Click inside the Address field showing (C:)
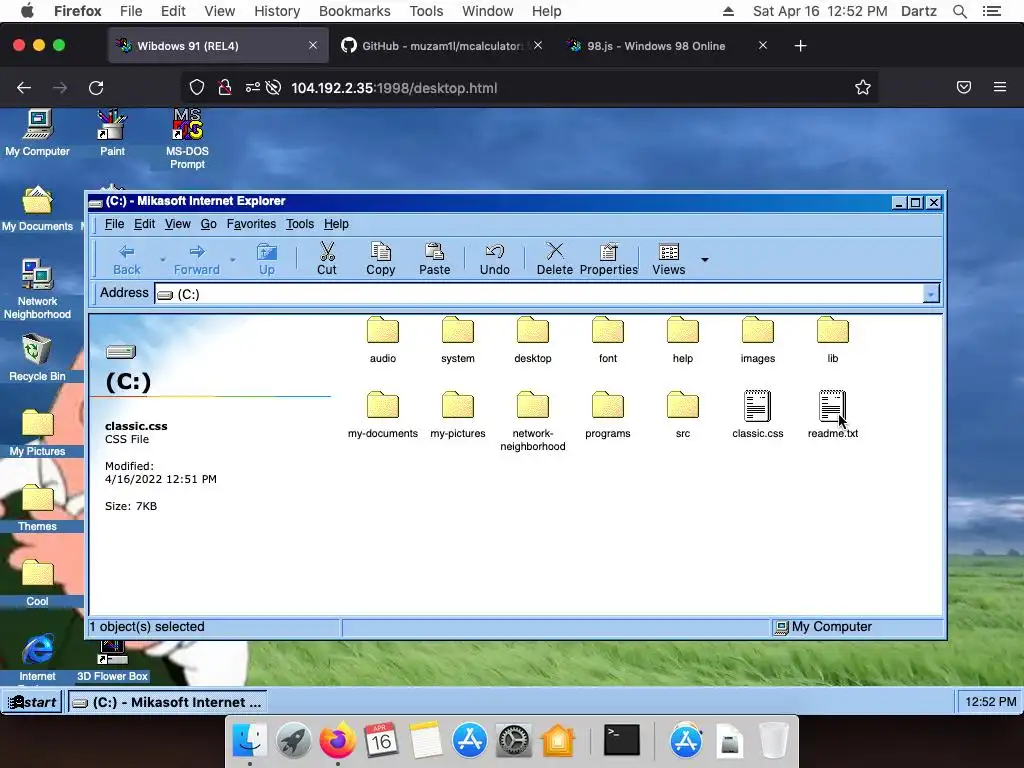Viewport: 1024px width, 768px height. pyautogui.click(x=539, y=294)
